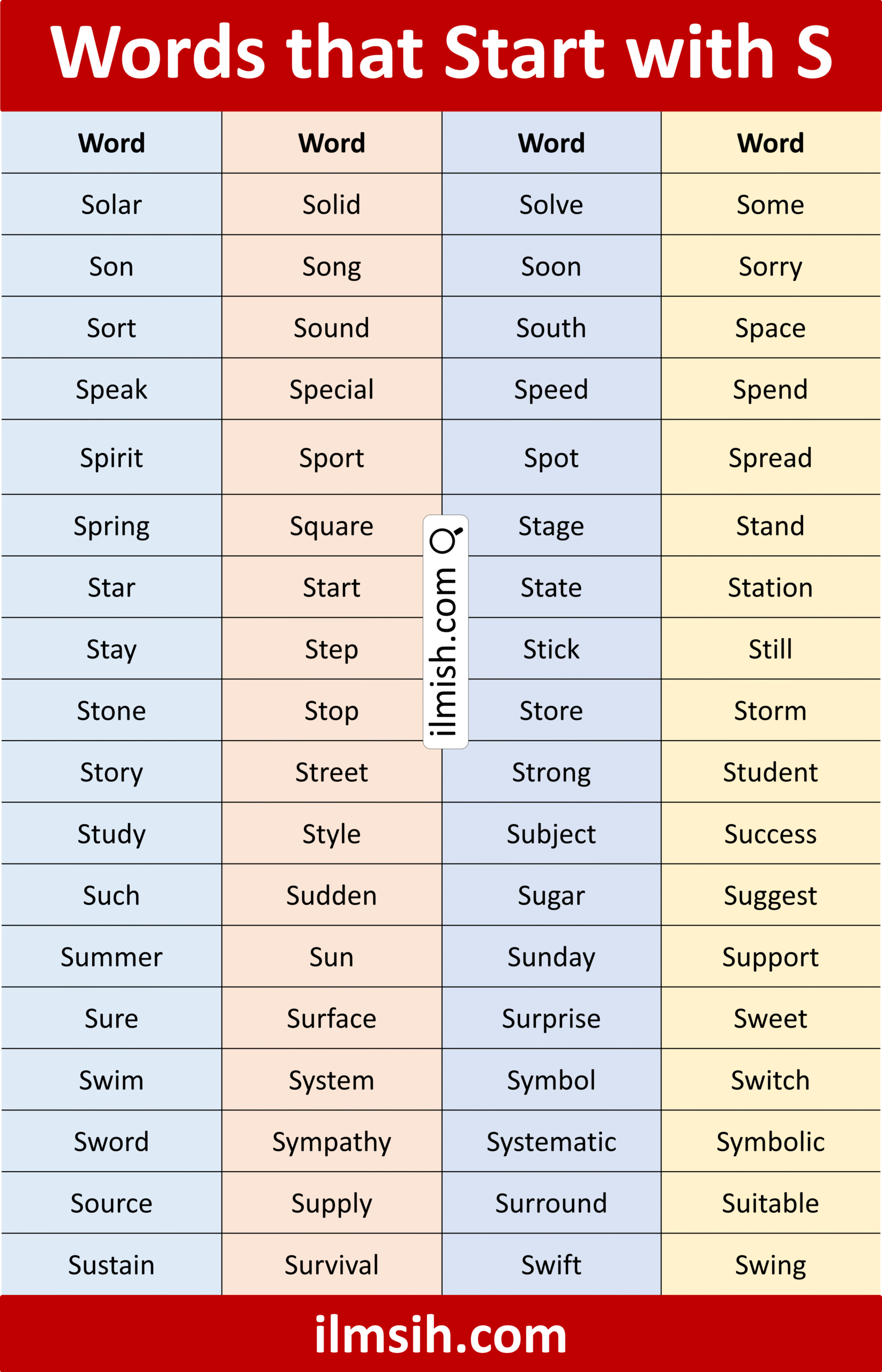Click the "Words that Start with S" title
The height and width of the screenshot is (1372, 882).
click(x=441, y=52)
